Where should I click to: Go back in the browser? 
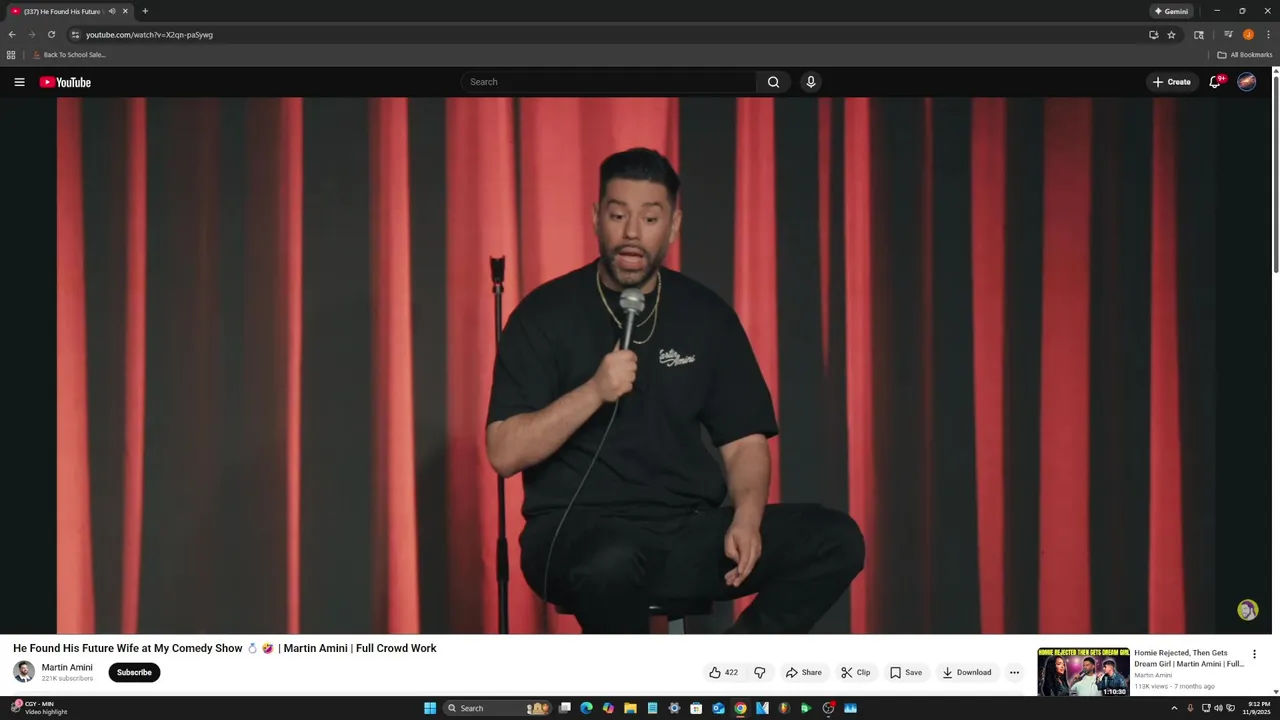click(x=12, y=34)
